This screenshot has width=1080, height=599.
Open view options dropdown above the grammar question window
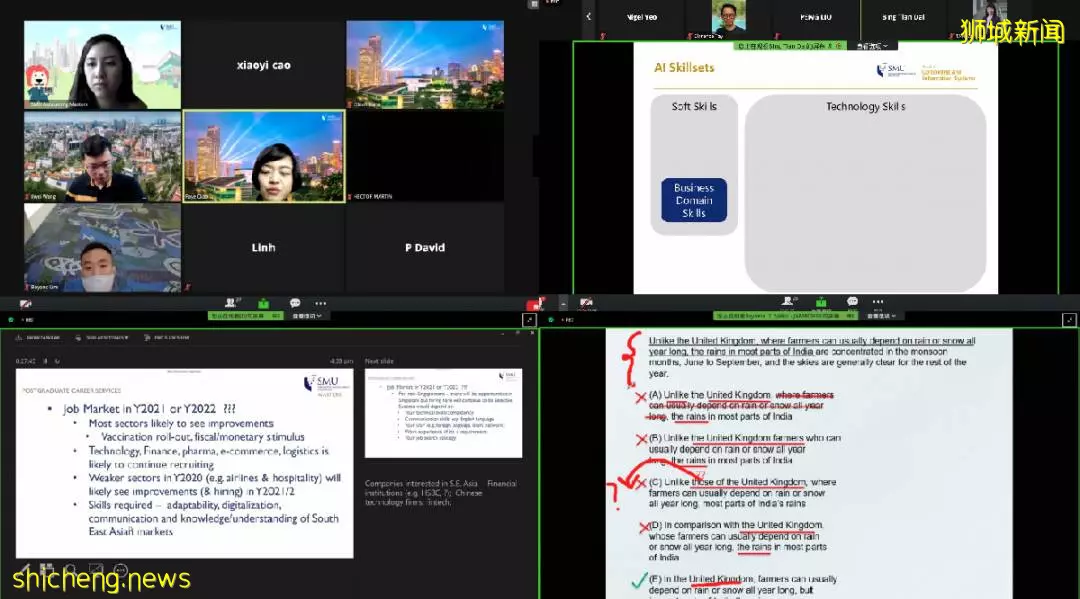(881, 316)
